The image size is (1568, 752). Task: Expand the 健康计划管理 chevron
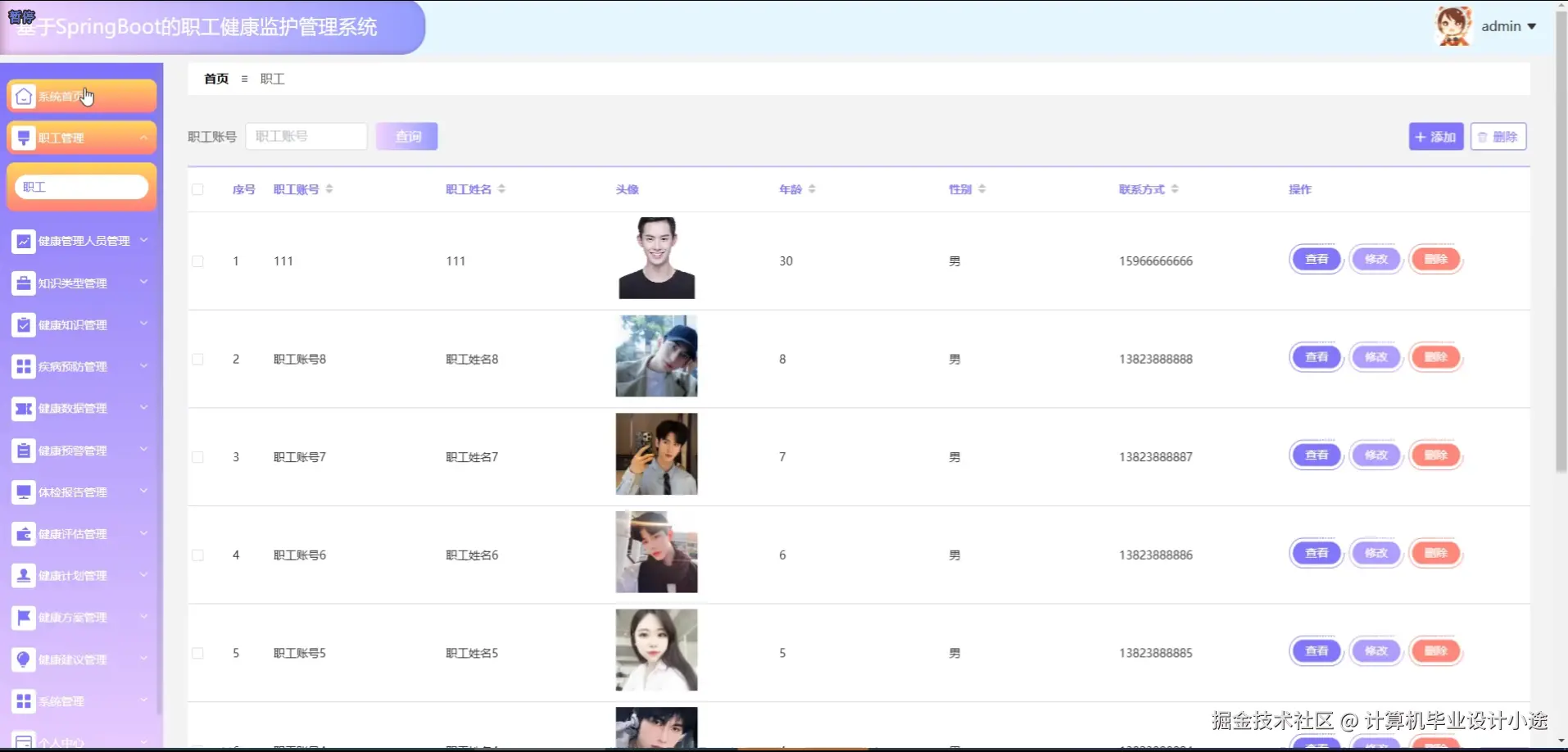pyautogui.click(x=143, y=575)
